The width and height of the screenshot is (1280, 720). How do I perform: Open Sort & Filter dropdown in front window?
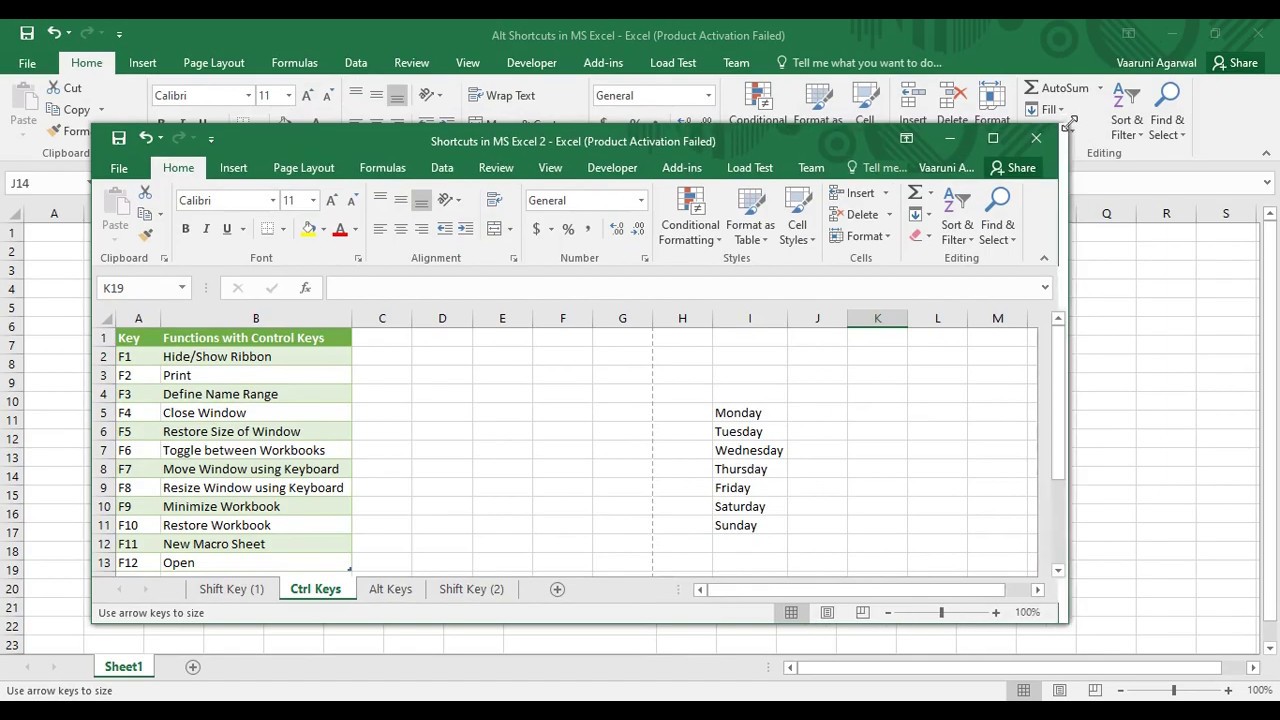tap(957, 216)
